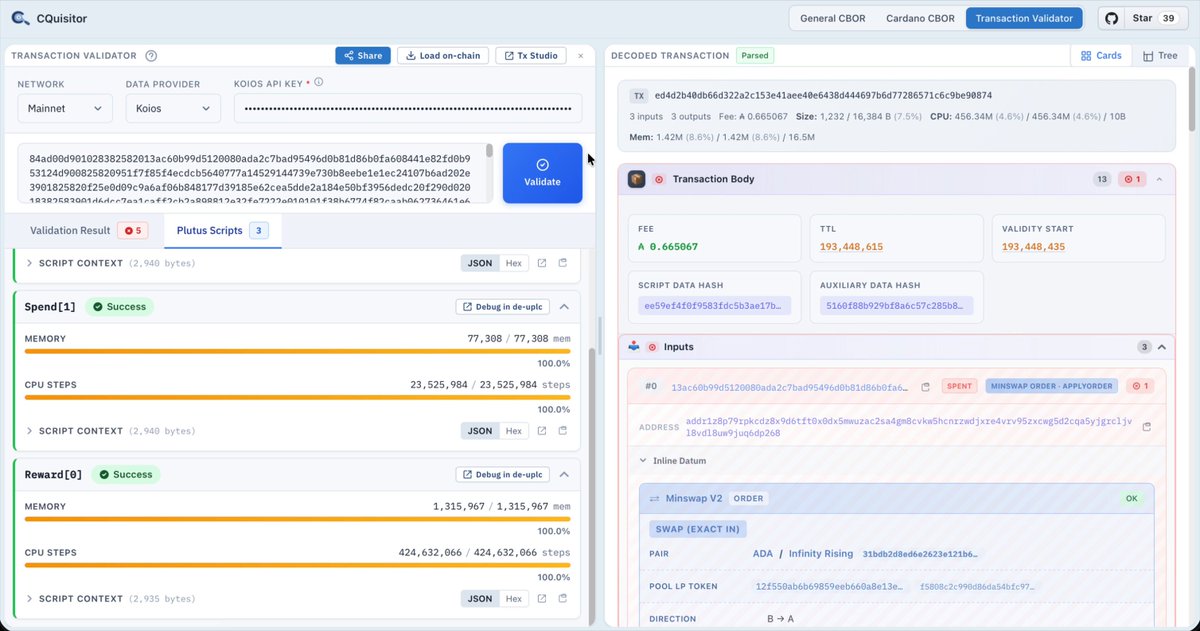Copy the Reward[0] script context
Viewport: 1200px width, 631px height.
[x=562, y=599]
